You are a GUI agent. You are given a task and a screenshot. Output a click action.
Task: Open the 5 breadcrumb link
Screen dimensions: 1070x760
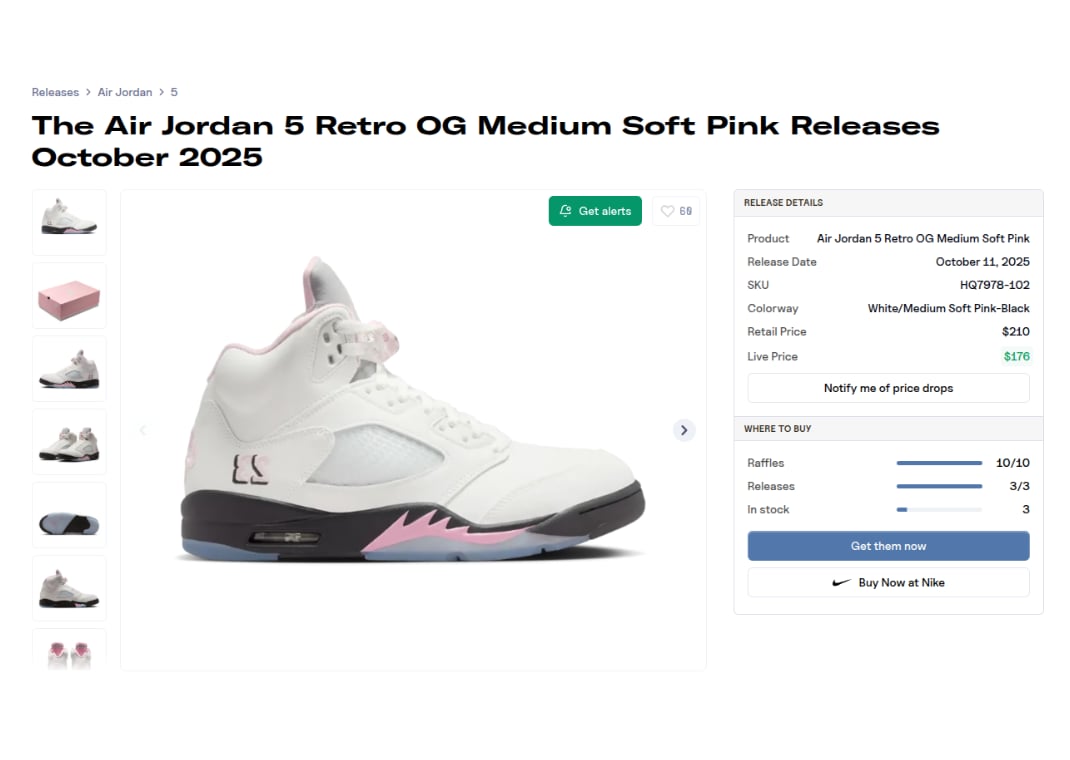(174, 92)
